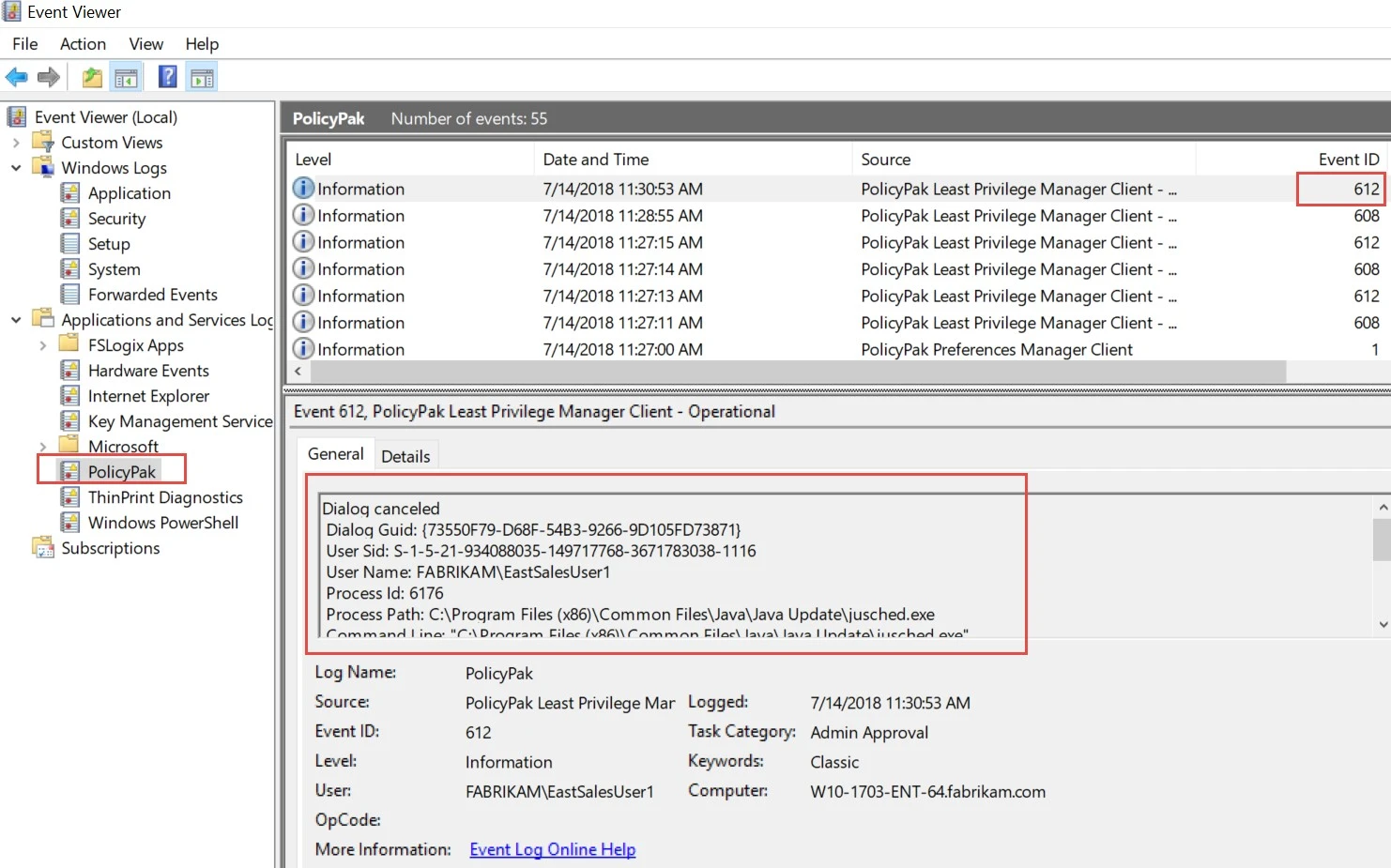Toggle the action pane visibility icon
1391x868 pixels.
click(x=202, y=76)
